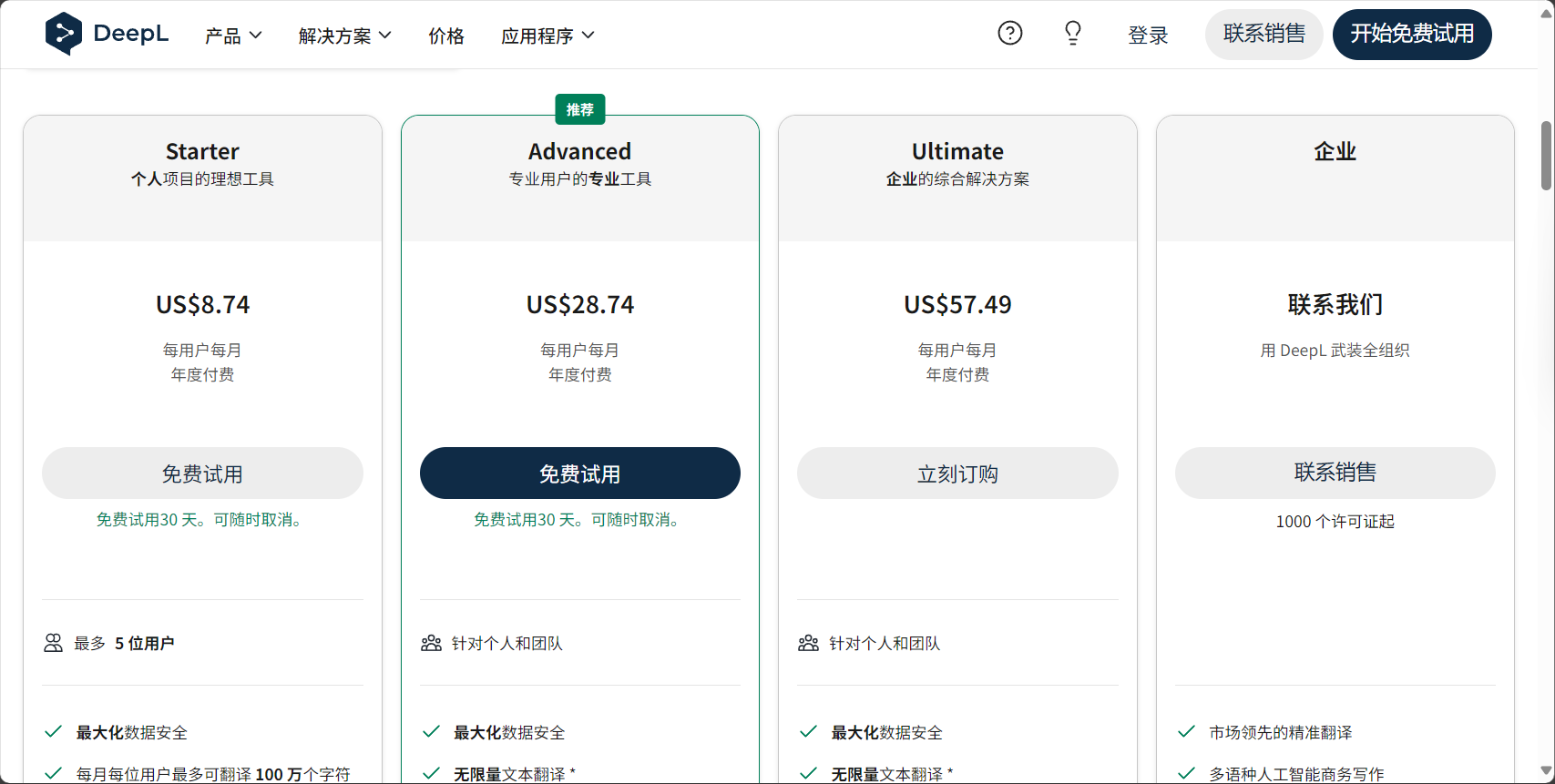Click 专业用户的专业工具 subtitle

(580, 179)
